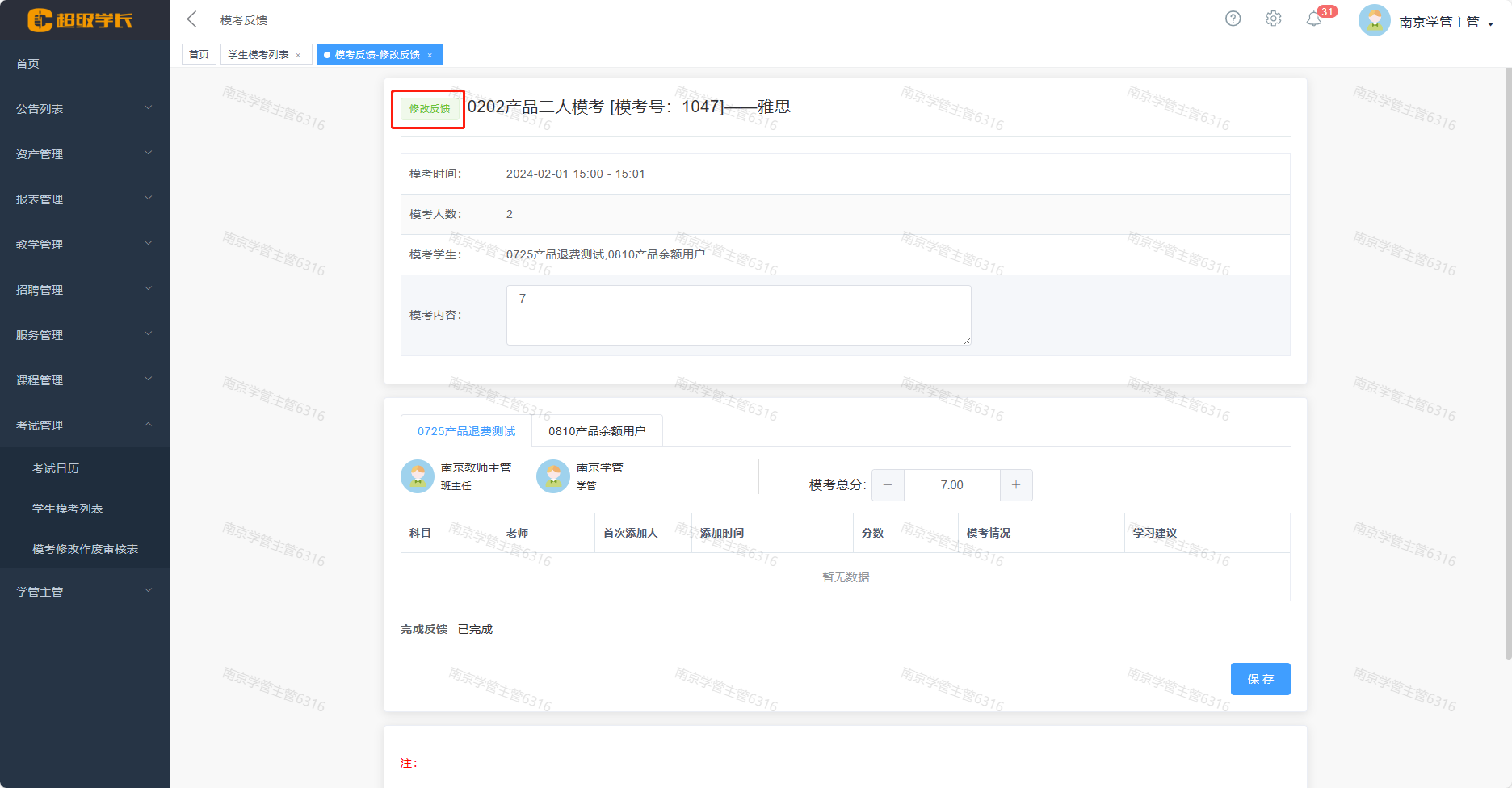Close the 学生模考列表 tab
This screenshot has width=1512, height=788.
[299, 55]
